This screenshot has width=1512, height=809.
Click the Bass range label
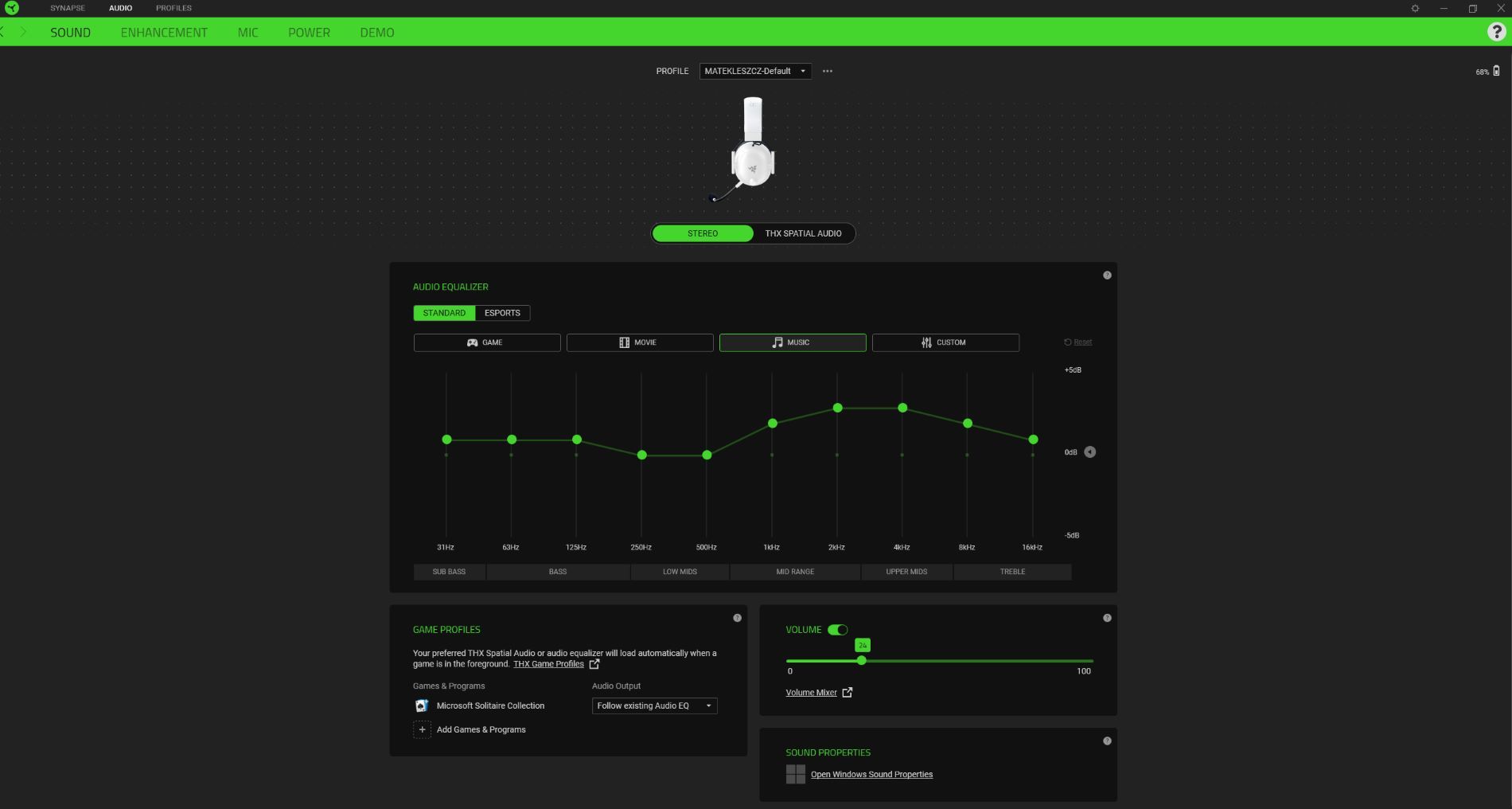(x=558, y=572)
